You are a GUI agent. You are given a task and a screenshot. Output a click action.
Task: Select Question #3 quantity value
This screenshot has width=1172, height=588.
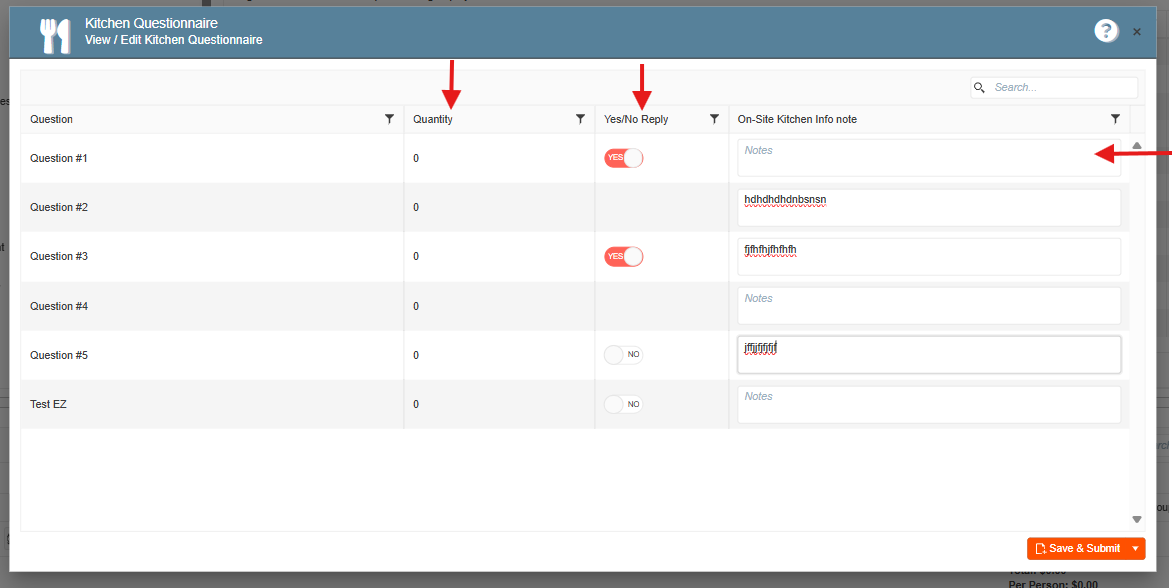pyautogui.click(x=416, y=256)
